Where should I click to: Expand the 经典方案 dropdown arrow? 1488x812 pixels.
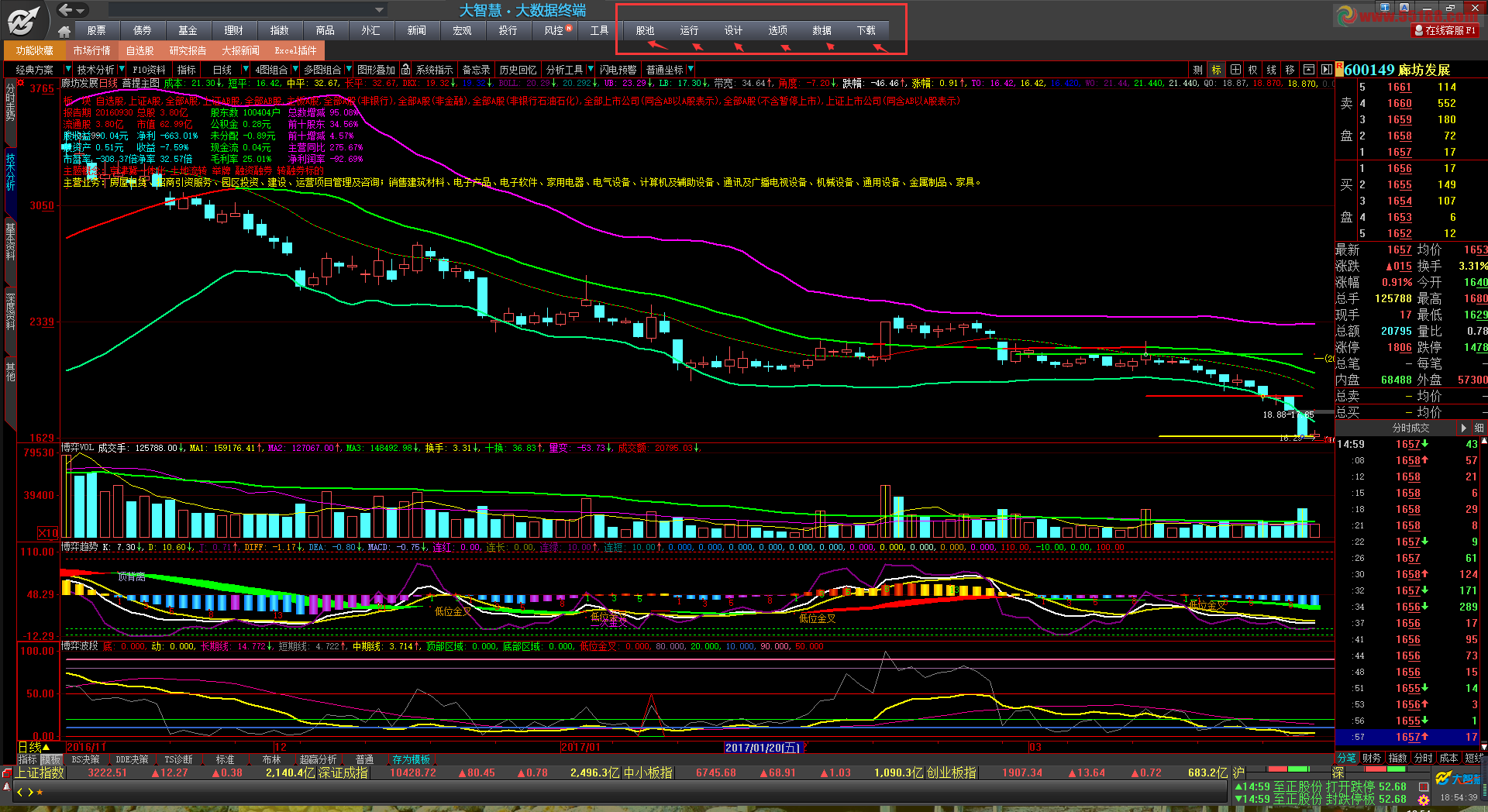(67, 70)
